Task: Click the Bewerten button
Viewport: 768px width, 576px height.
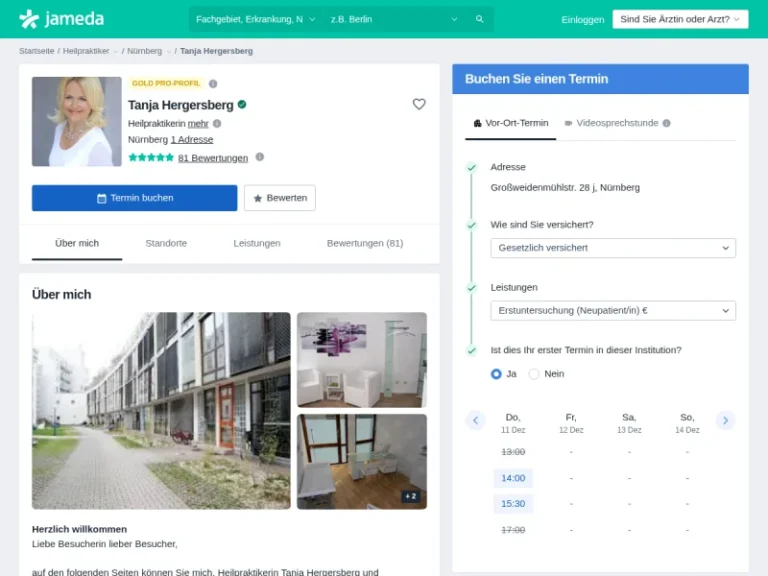Action: click(280, 198)
